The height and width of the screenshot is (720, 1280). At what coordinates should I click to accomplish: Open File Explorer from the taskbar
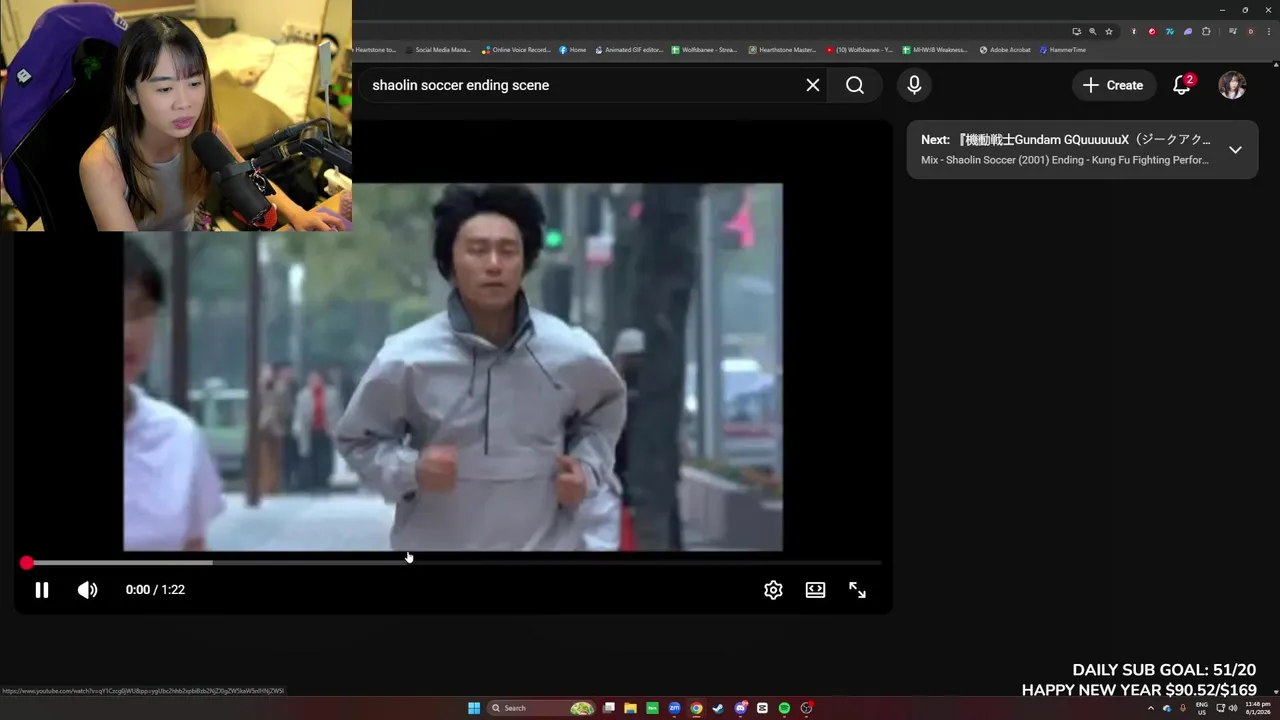pyautogui.click(x=630, y=708)
